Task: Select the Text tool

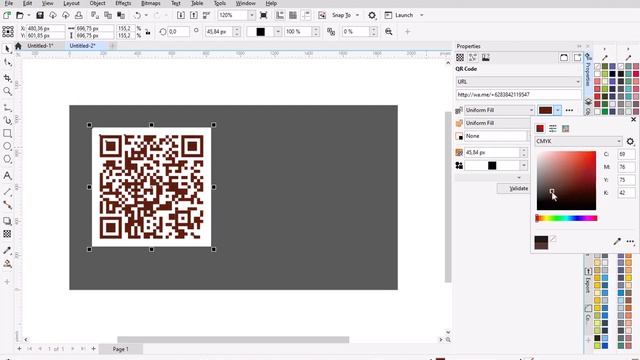Action: [x=7, y=176]
